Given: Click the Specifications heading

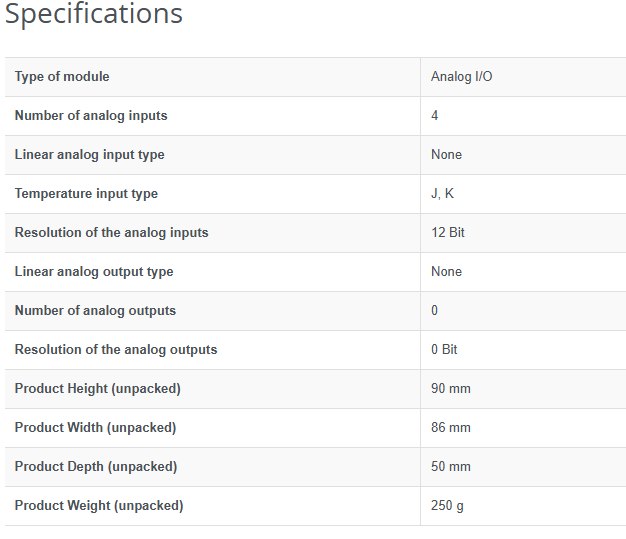Looking at the screenshot, I should click(x=94, y=15).
